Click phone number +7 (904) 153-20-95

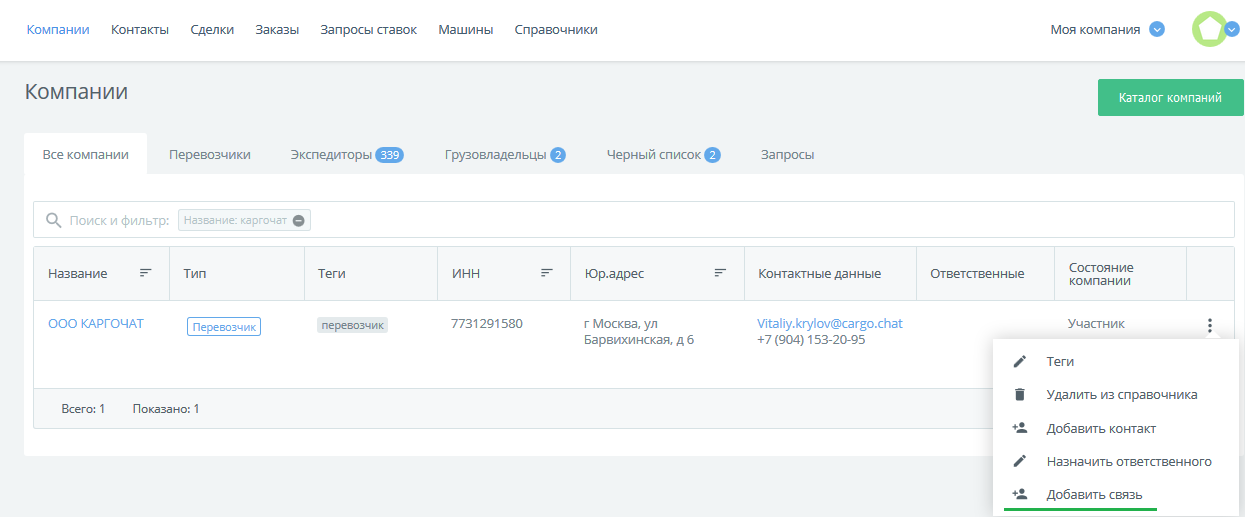pyautogui.click(x=811, y=339)
